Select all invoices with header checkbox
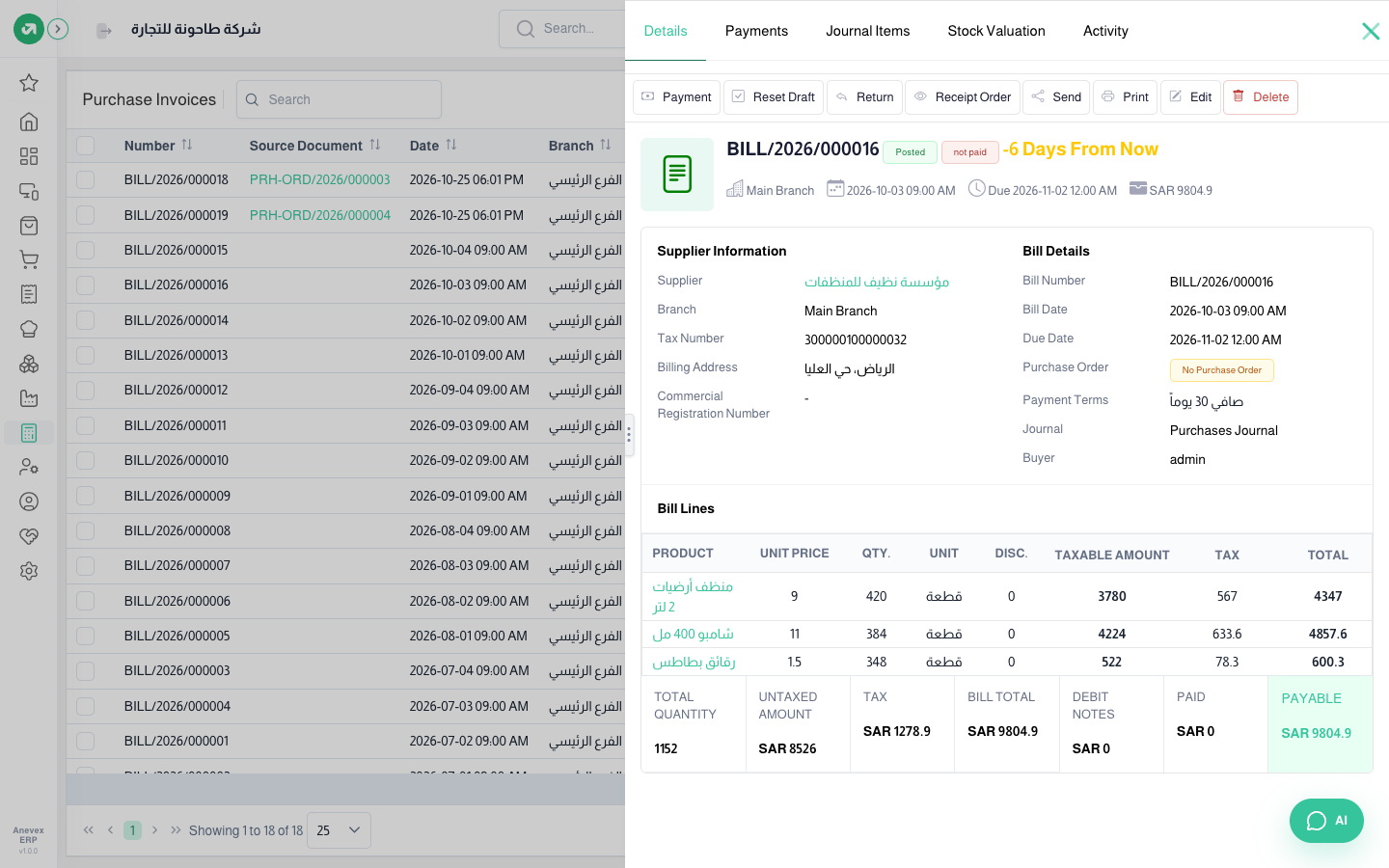The height and width of the screenshot is (868, 1389). (x=86, y=146)
